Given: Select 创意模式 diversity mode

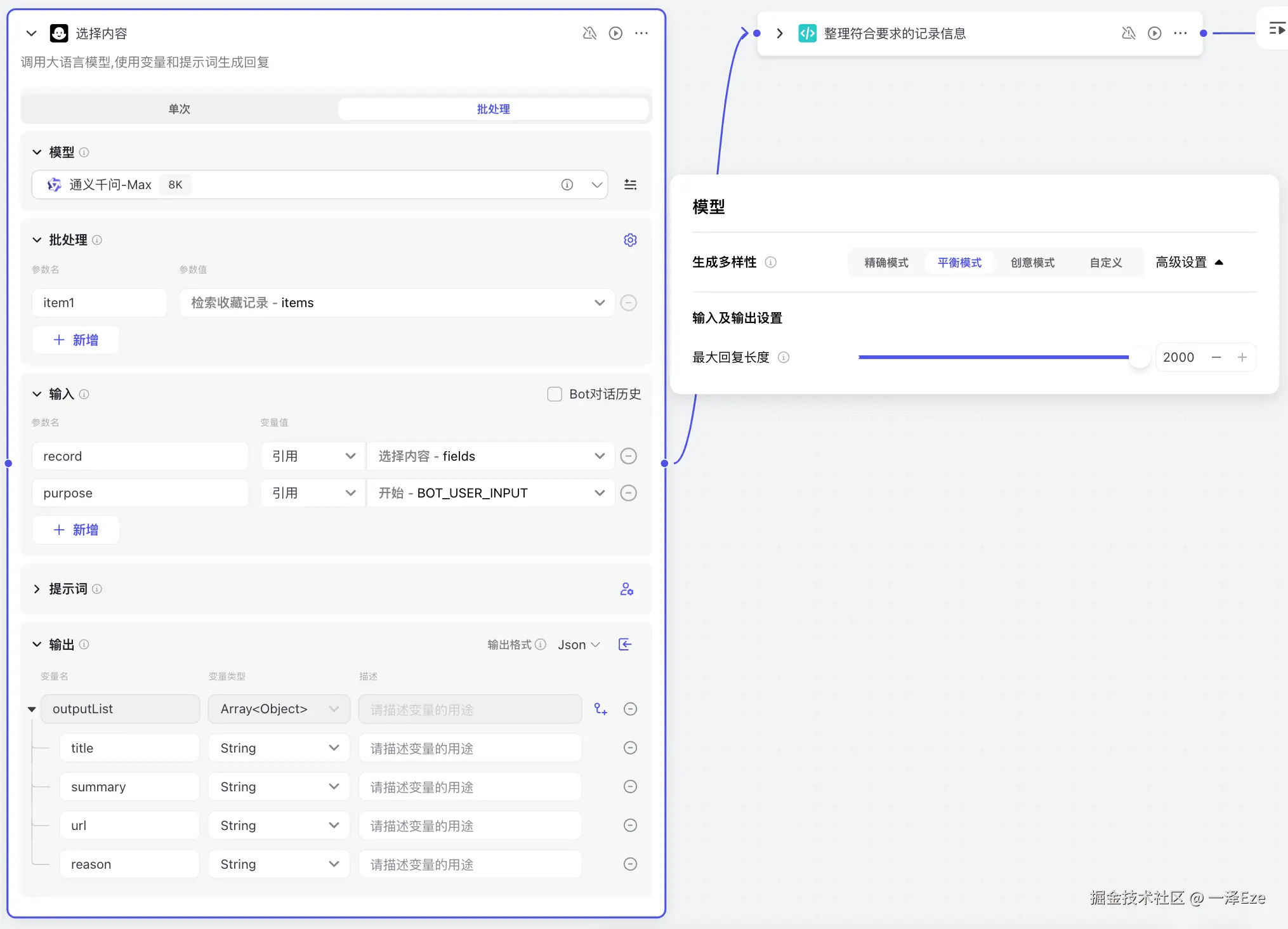Looking at the screenshot, I should click(1032, 263).
